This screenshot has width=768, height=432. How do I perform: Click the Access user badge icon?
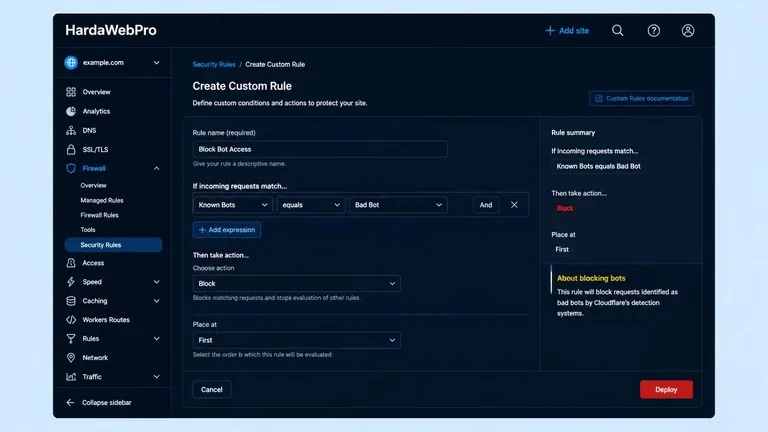click(x=71, y=263)
